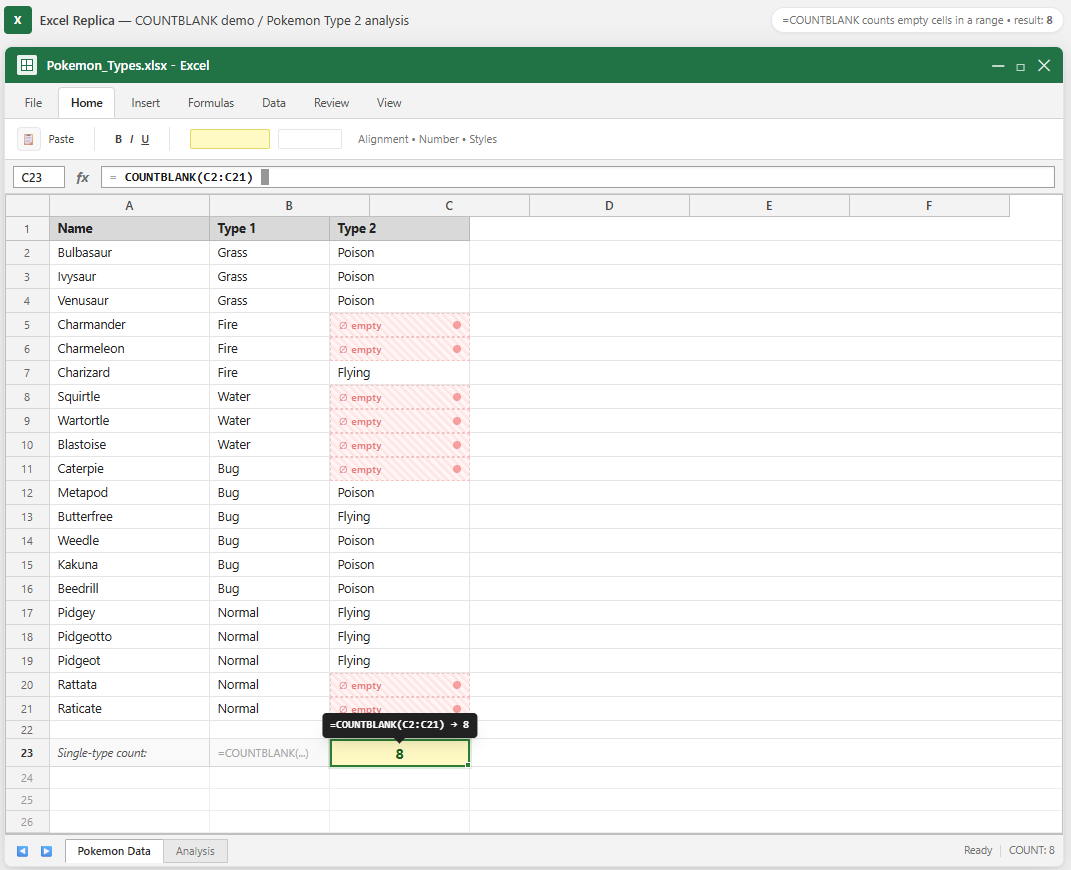Click the workbook grid icon in title bar
Image resolution: width=1071 pixels, height=870 pixels.
click(27, 66)
